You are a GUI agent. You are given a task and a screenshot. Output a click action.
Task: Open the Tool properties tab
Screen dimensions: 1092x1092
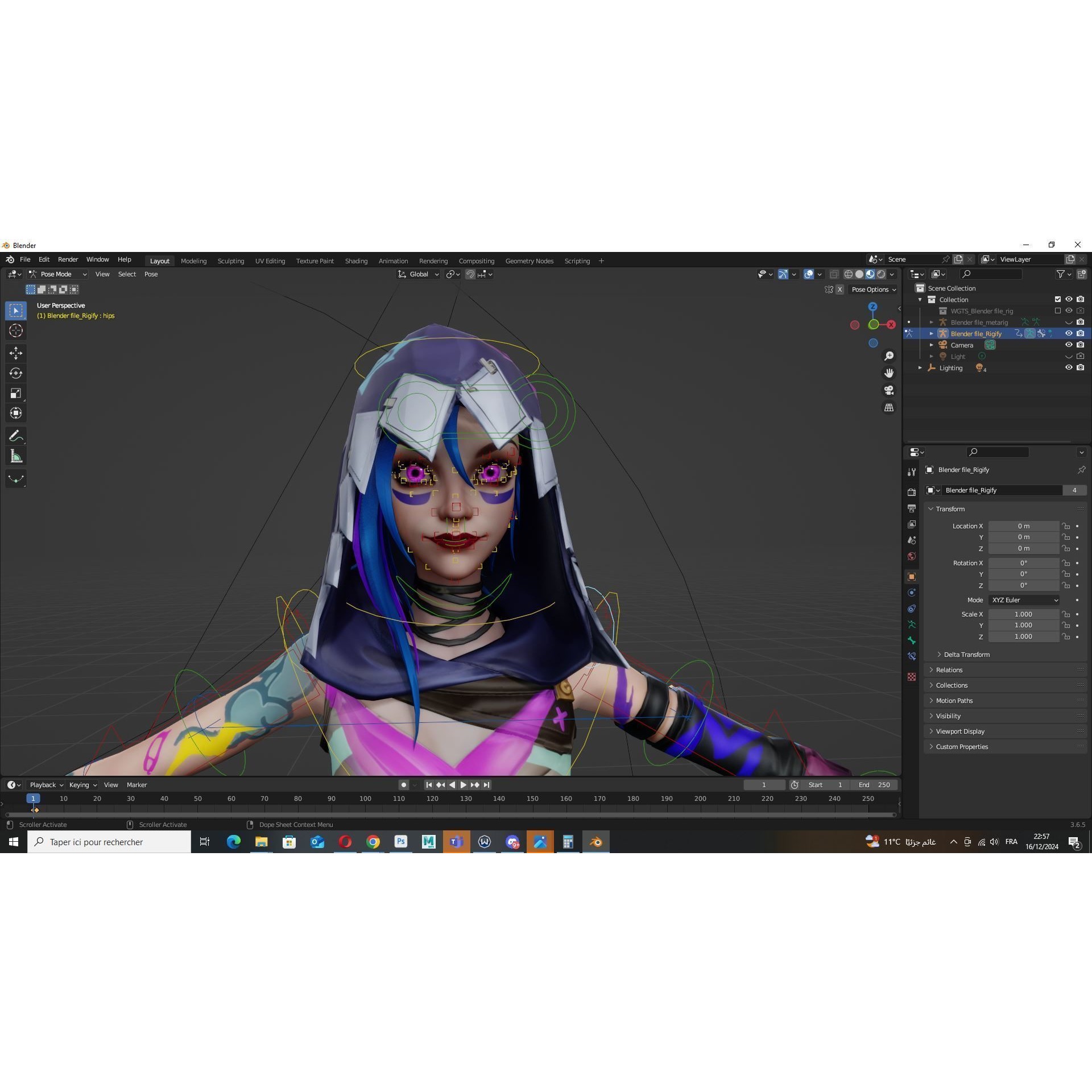click(912, 472)
